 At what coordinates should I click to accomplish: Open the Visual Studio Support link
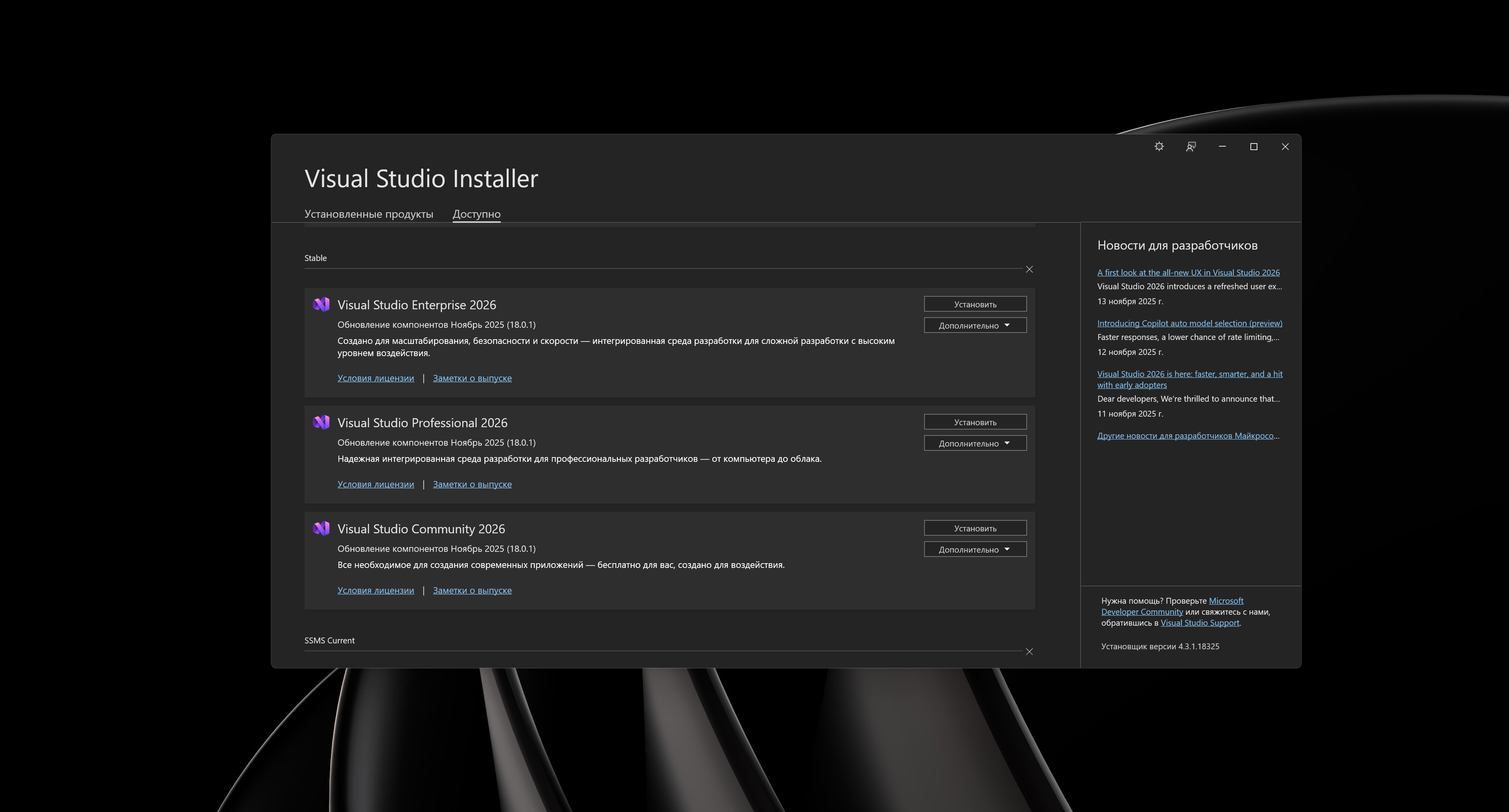tap(1199, 623)
